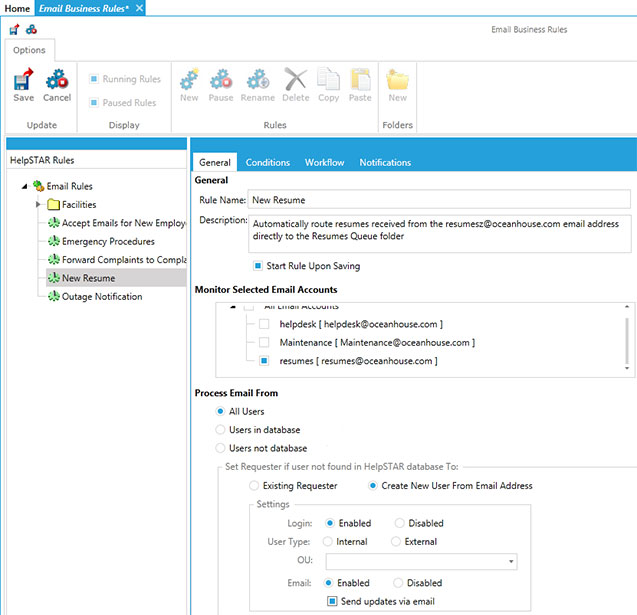Image resolution: width=637 pixels, height=615 pixels.
Task: Uncheck the resumes email account box
Action: tap(264, 360)
